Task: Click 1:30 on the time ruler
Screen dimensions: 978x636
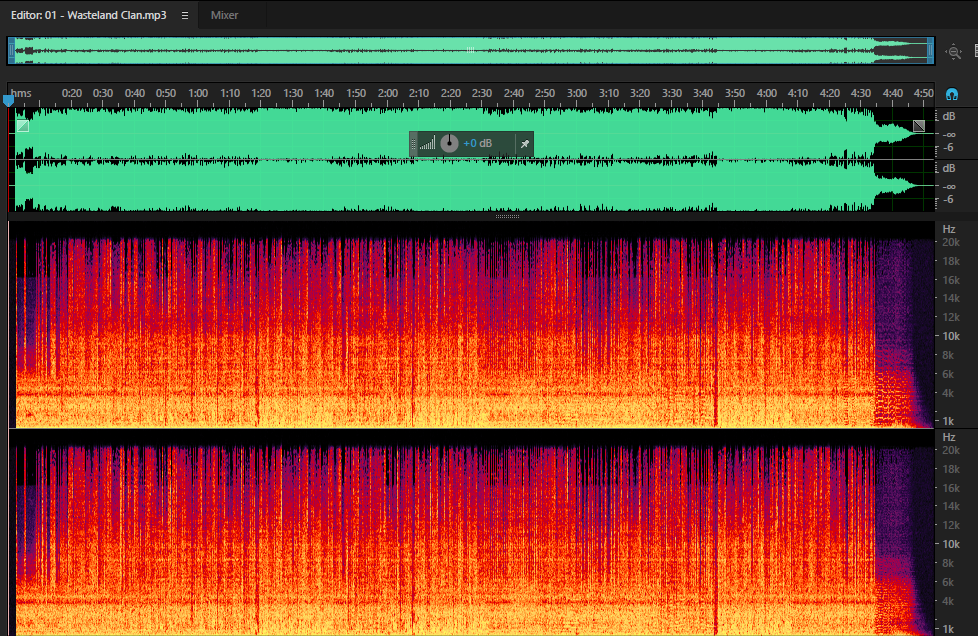Action: (293, 93)
